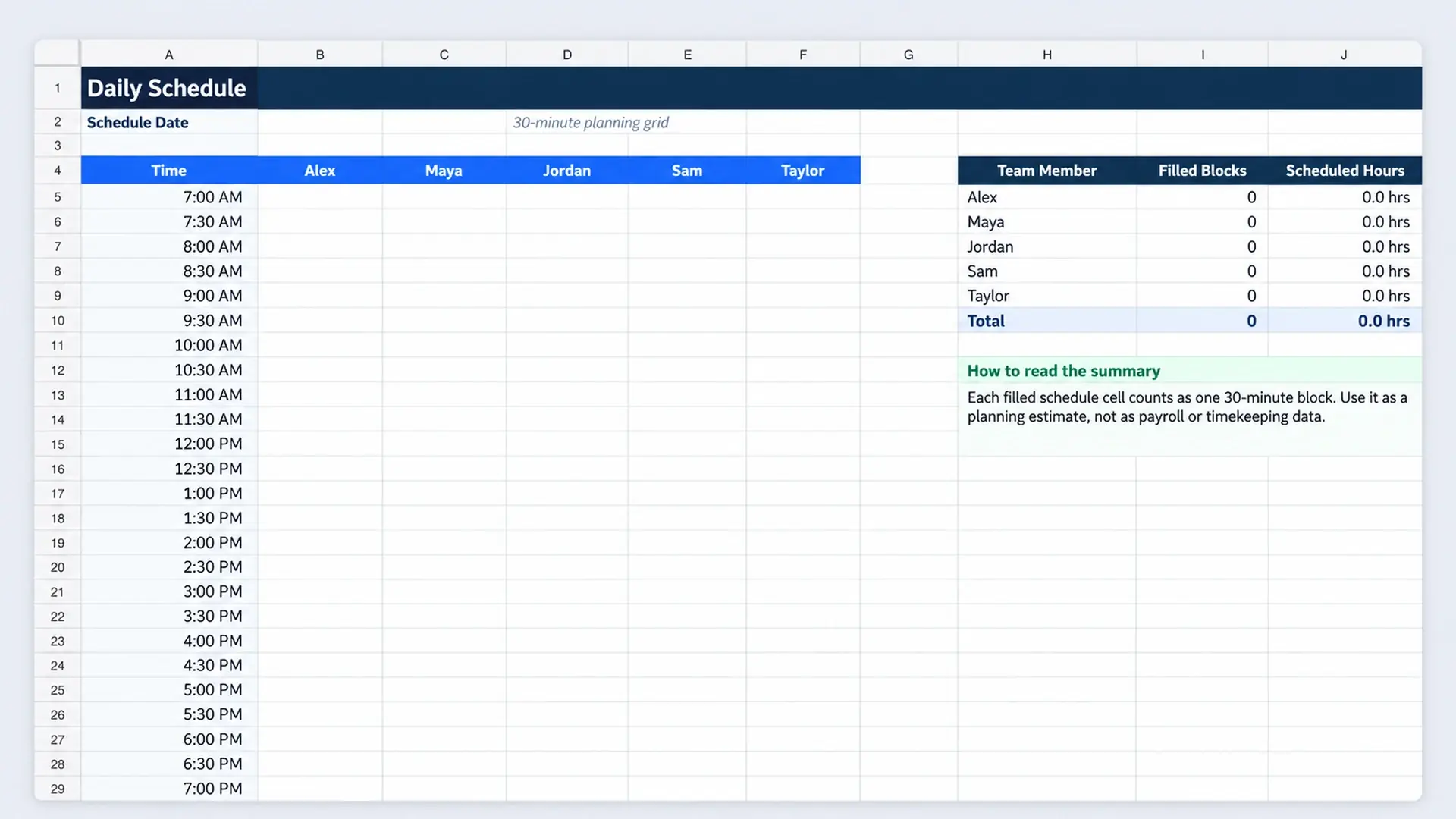Select row 1 header

(x=58, y=88)
